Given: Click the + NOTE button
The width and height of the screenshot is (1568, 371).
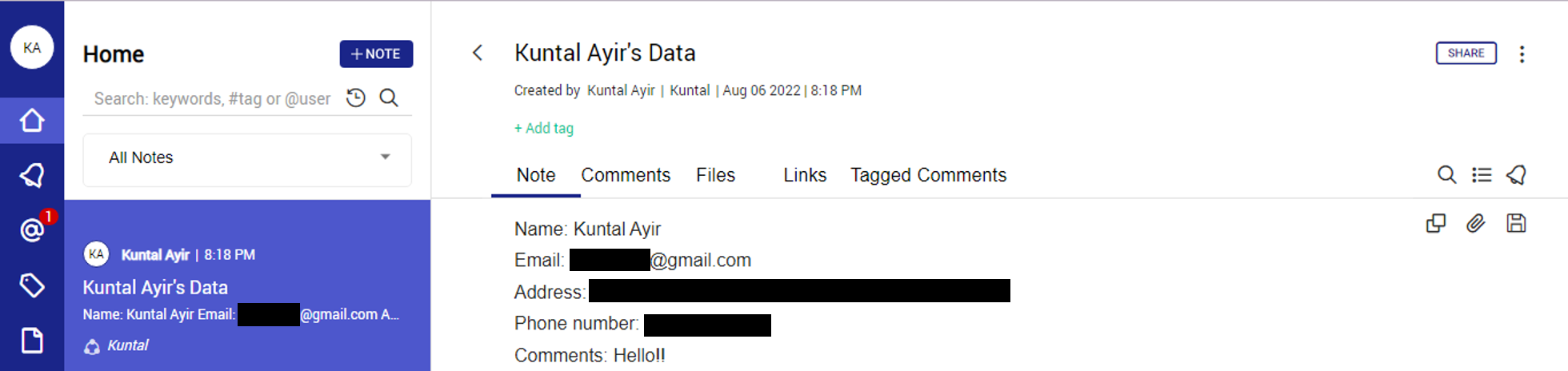Looking at the screenshot, I should click(x=376, y=54).
